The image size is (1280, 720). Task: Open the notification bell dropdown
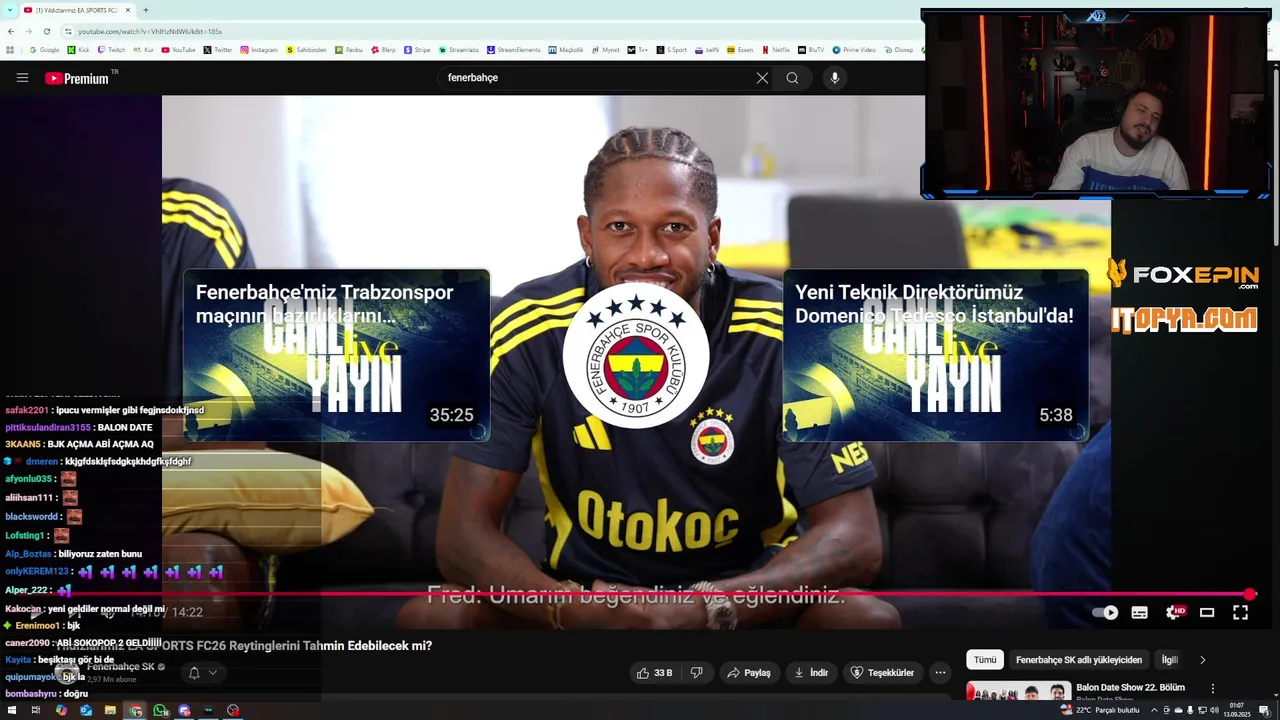[202, 673]
